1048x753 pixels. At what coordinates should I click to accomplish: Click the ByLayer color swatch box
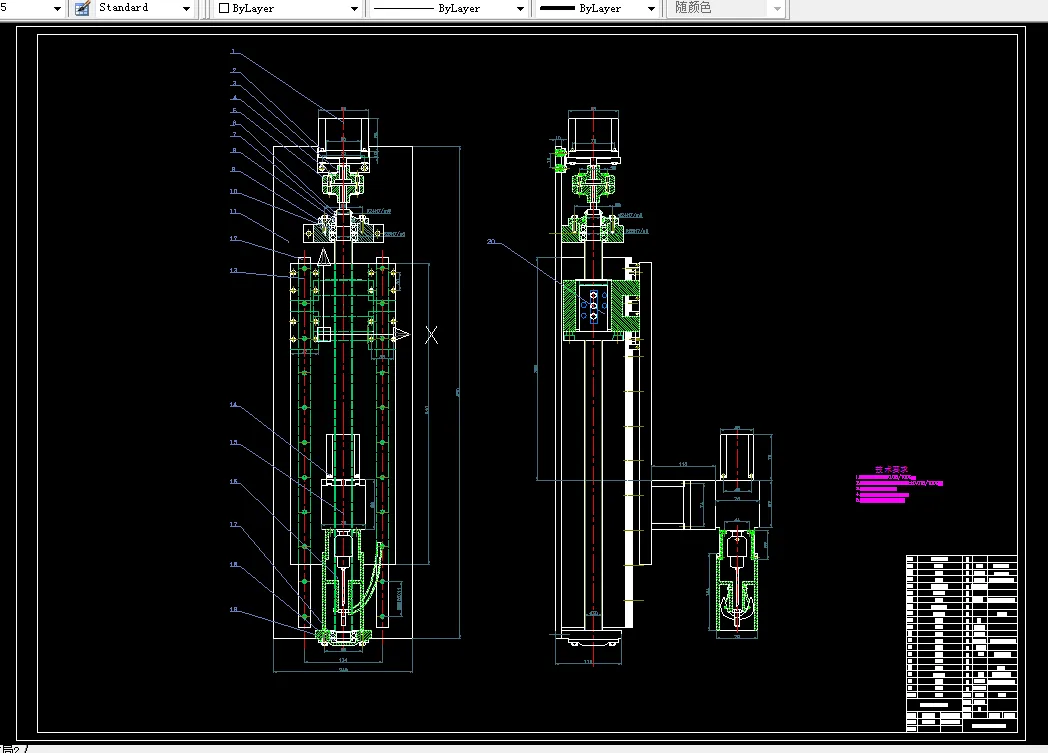coord(224,9)
